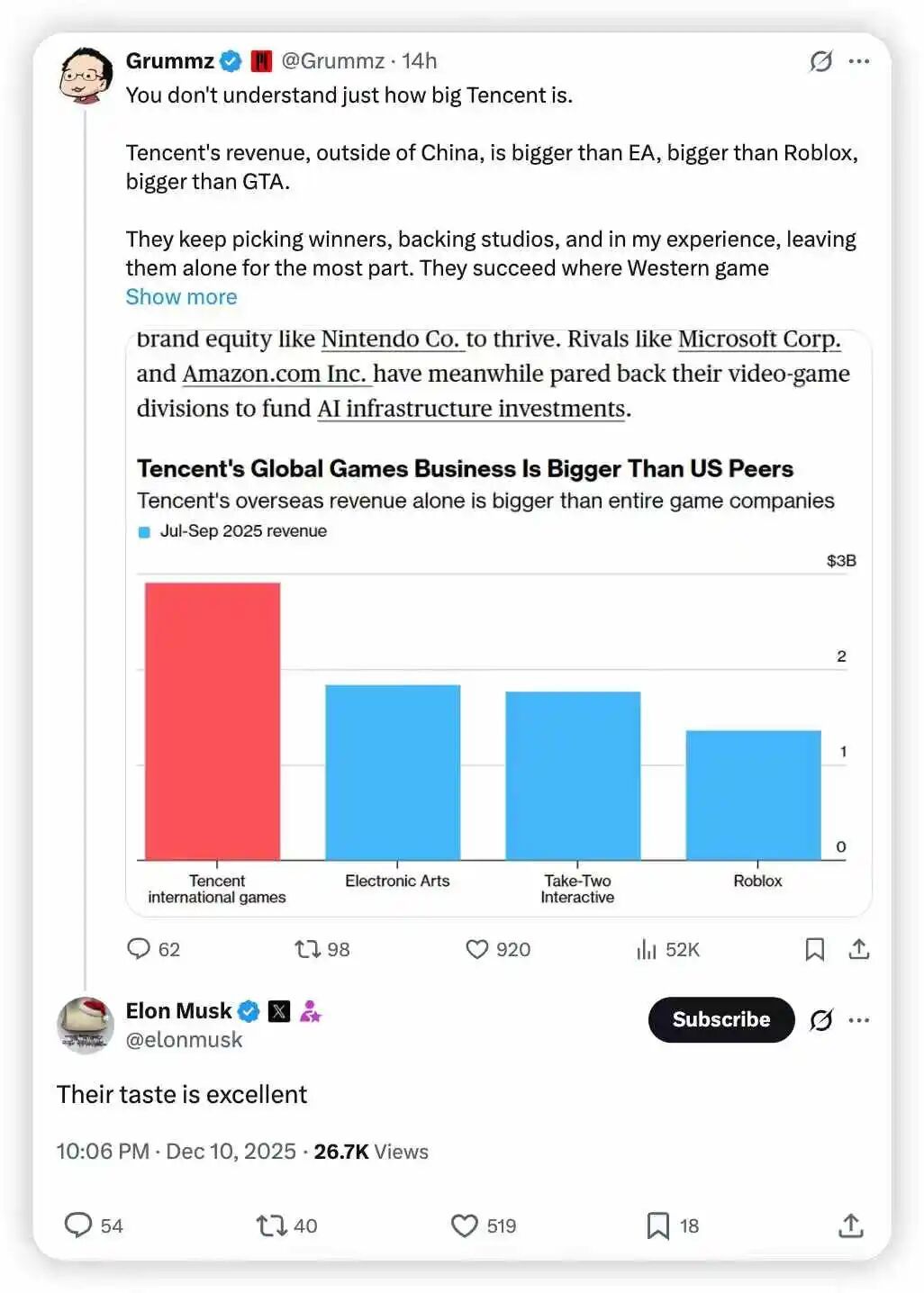View analytics showing 52K views
Viewport: 924px width, 1293px height.
click(x=647, y=949)
